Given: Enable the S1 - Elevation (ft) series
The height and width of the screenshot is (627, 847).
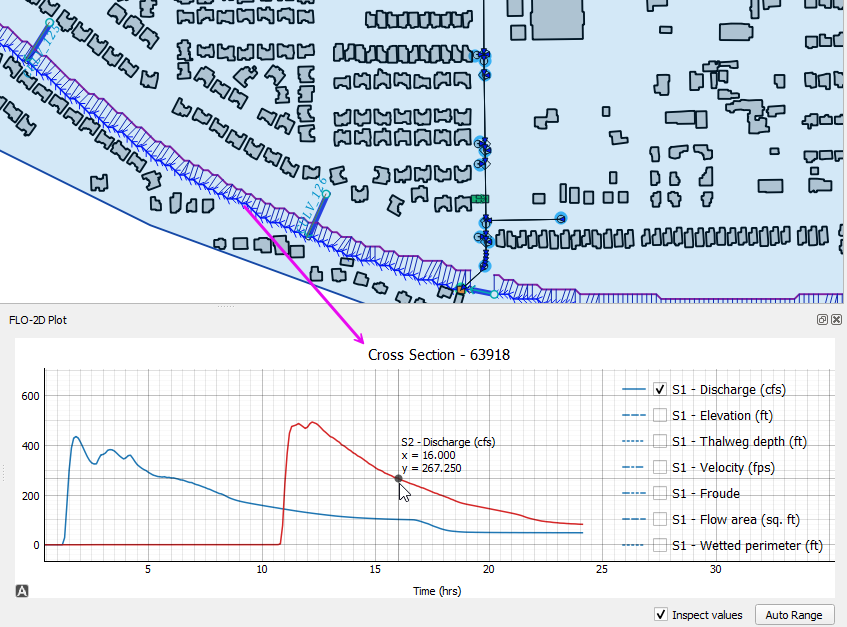Looking at the screenshot, I should click(660, 415).
